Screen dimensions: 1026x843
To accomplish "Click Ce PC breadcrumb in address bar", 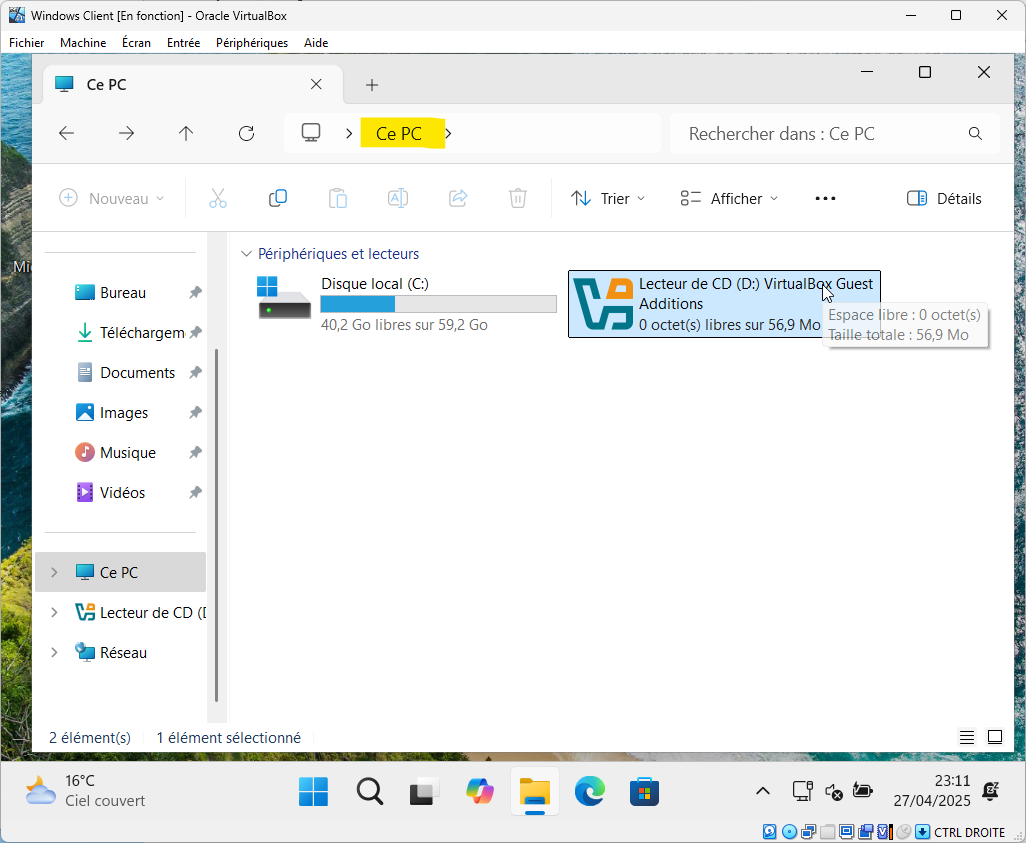I will click(398, 134).
